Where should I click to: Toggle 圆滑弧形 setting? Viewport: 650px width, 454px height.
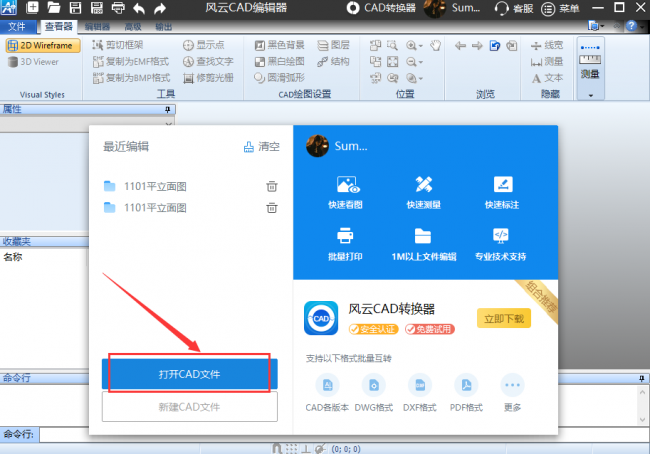pos(279,78)
